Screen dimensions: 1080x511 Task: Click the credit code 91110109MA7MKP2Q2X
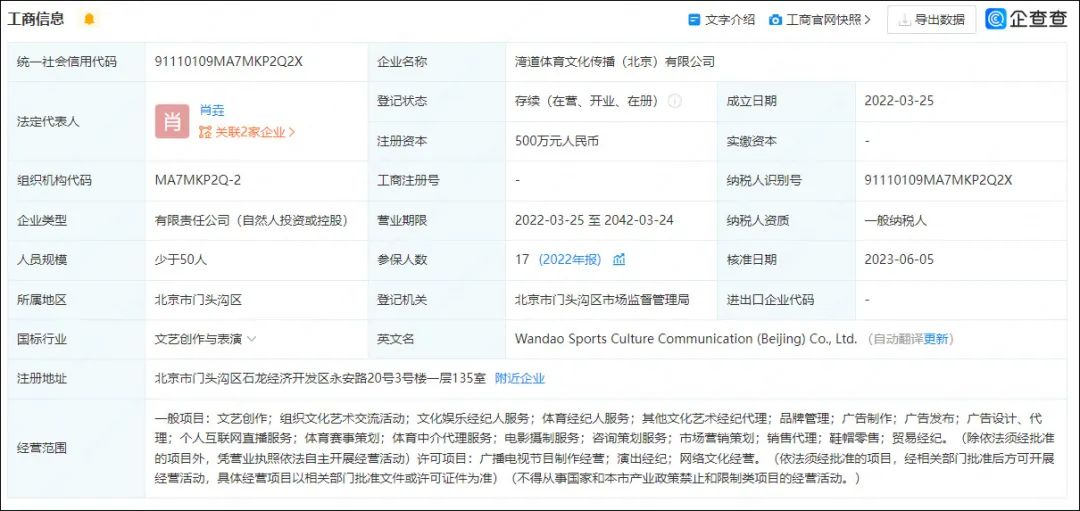pos(228,62)
